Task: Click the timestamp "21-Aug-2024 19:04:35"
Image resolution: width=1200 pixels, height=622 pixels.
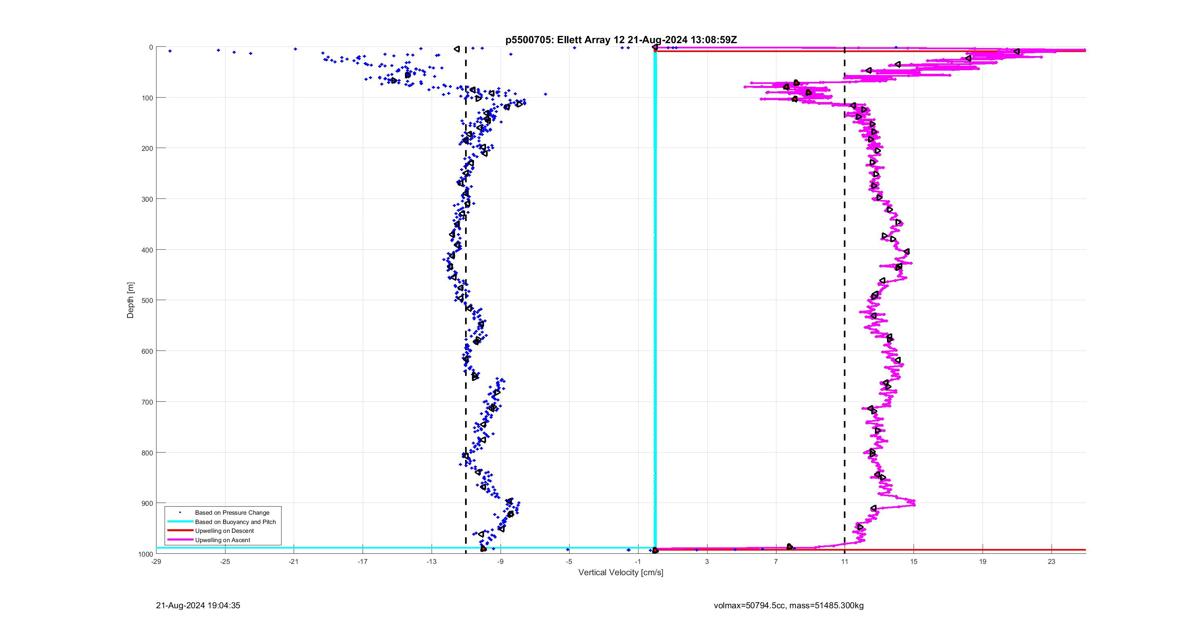Action: tap(198, 605)
